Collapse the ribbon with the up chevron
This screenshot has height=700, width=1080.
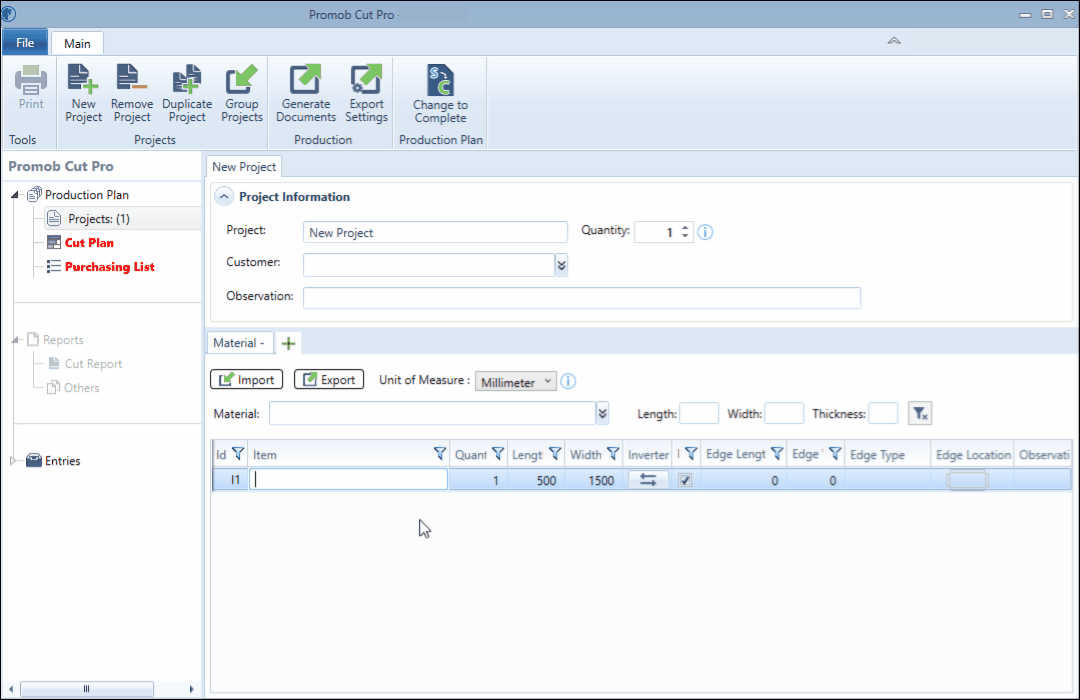tap(894, 41)
